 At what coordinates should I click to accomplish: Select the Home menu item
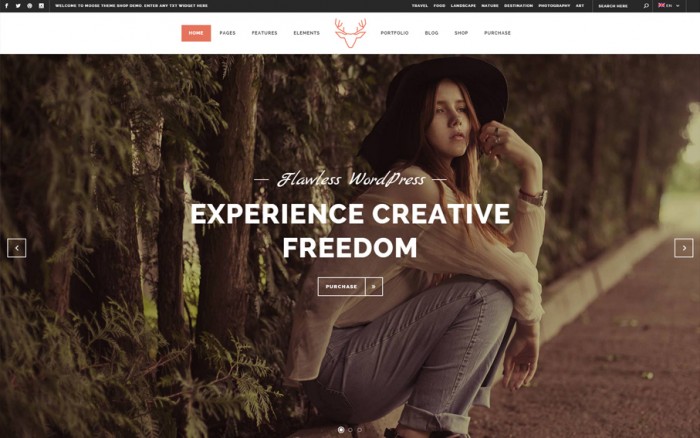(x=196, y=33)
